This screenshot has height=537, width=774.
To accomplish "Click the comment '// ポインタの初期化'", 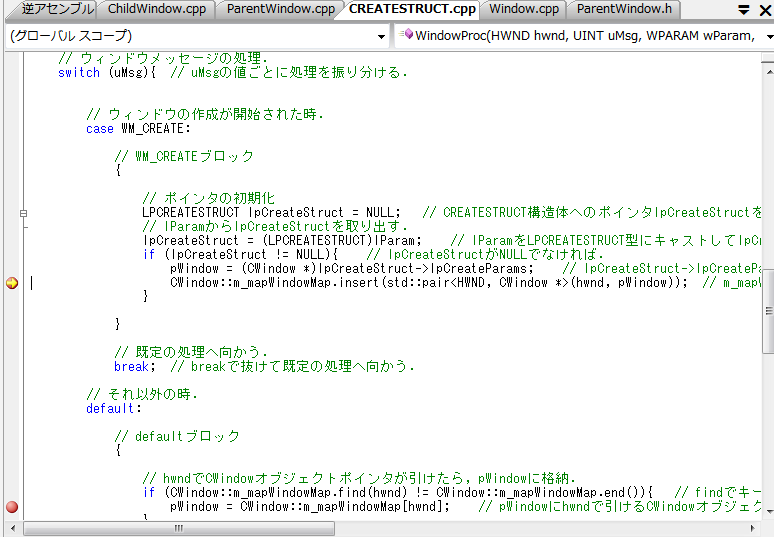I will 209,198.
